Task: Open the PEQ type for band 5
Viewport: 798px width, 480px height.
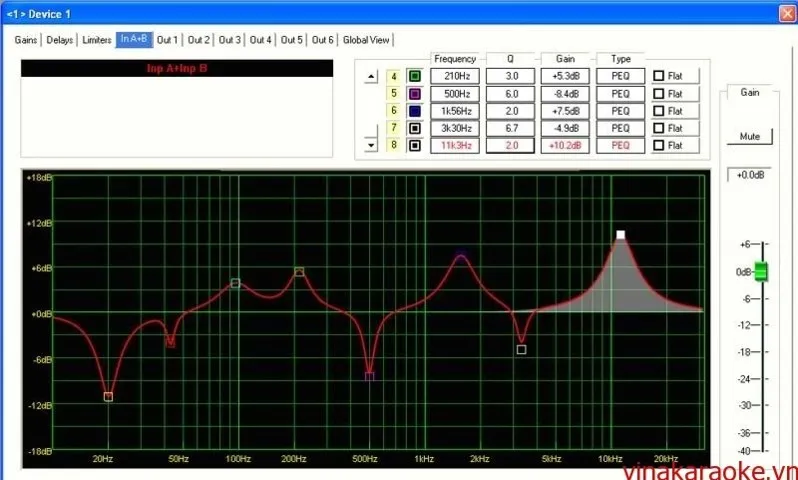Action: [620, 93]
